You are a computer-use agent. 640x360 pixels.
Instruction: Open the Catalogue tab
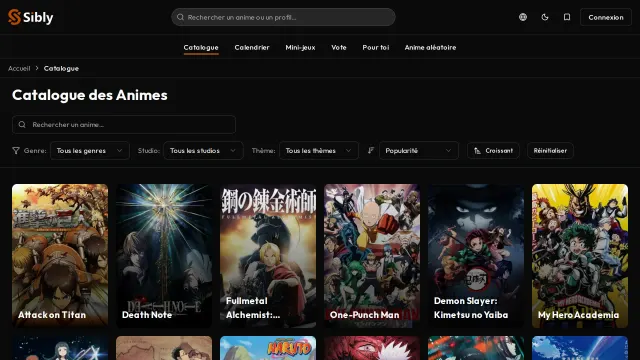pos(201,47)
